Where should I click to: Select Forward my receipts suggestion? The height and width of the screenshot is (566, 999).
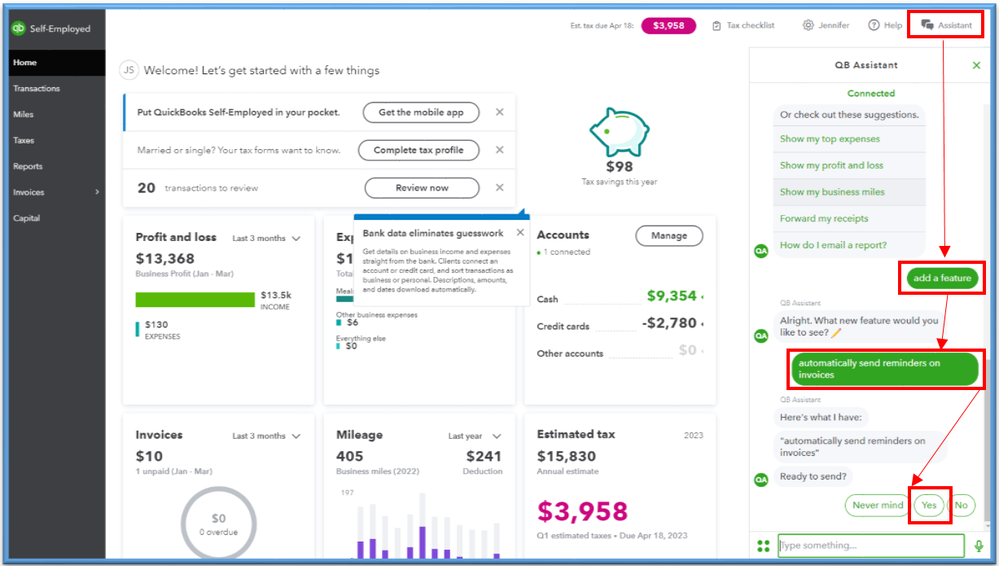pos(849,219)
